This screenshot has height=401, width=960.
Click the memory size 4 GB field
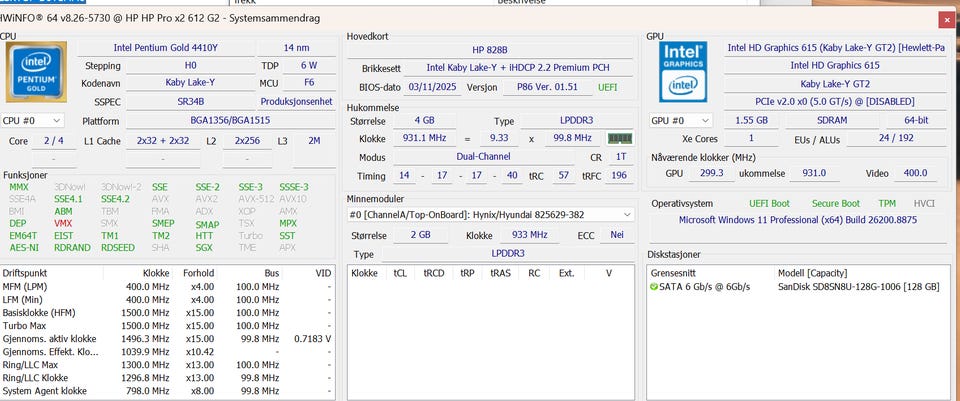click(x=424, y=121)
